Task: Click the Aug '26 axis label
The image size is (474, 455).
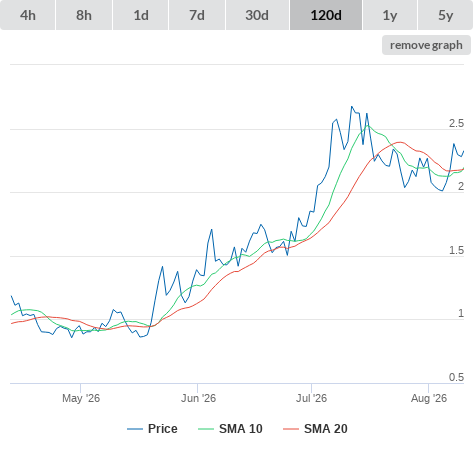Action: pyautogui.click(x=429, y=398)
